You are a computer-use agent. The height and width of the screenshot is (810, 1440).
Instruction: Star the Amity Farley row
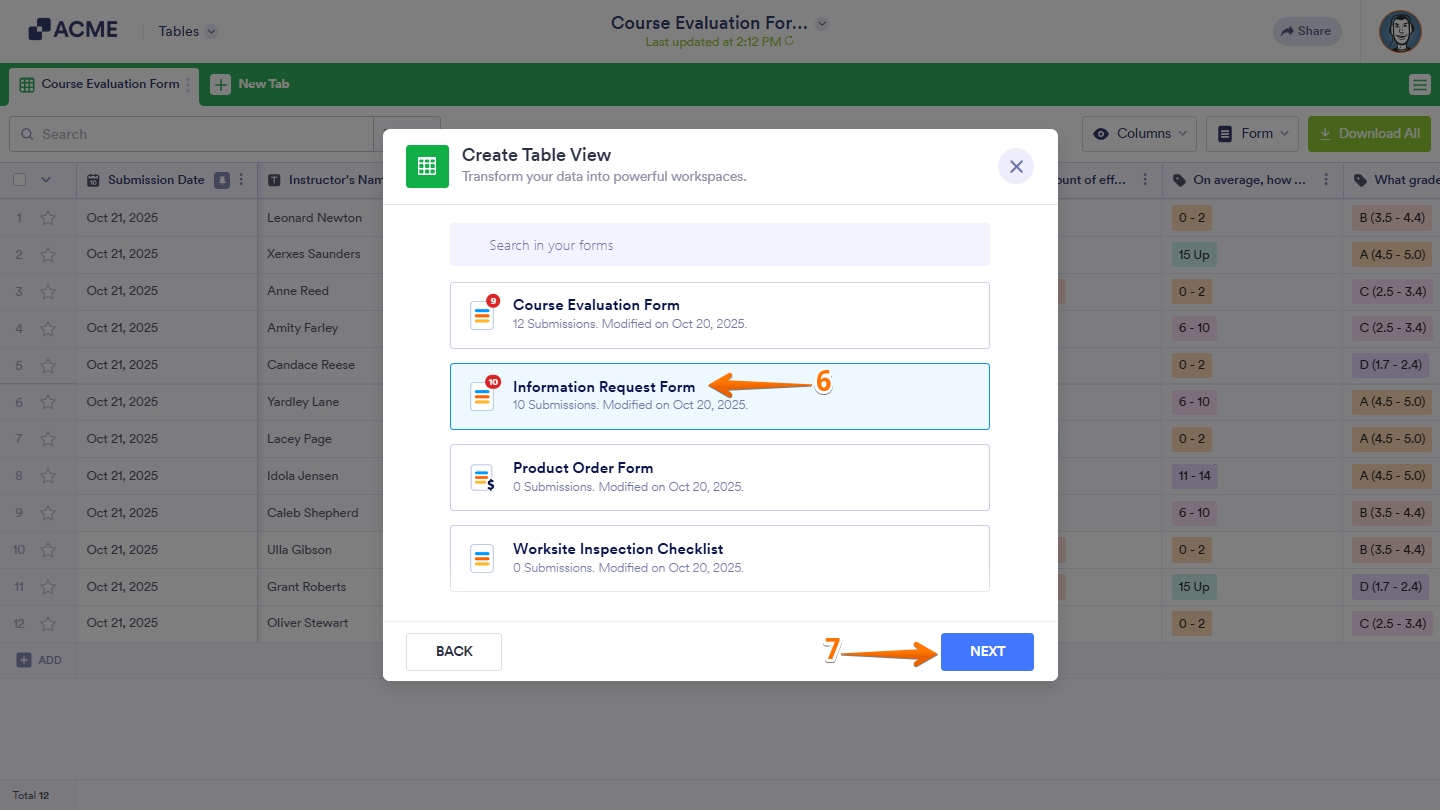pos(47,328)
